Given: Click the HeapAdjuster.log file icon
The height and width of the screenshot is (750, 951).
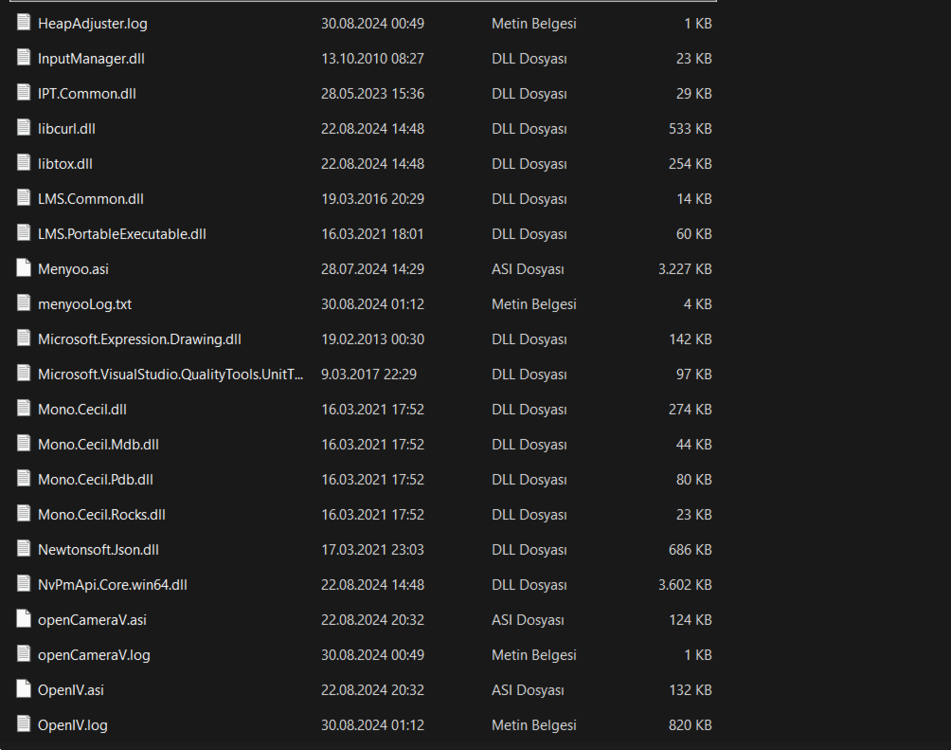Looking at the screenshot, I should pyautogui.click(x=24, y=23).
